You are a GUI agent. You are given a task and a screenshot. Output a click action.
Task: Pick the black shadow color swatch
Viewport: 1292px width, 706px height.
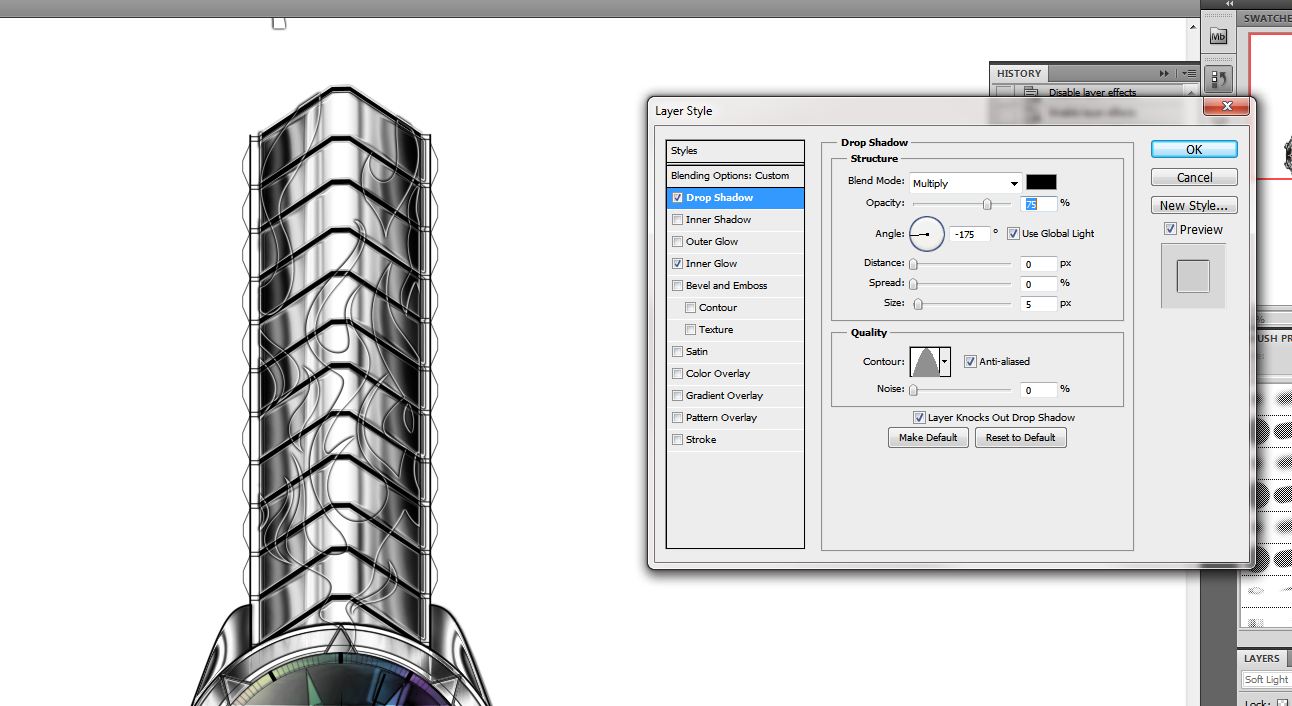pos(1041,182)
